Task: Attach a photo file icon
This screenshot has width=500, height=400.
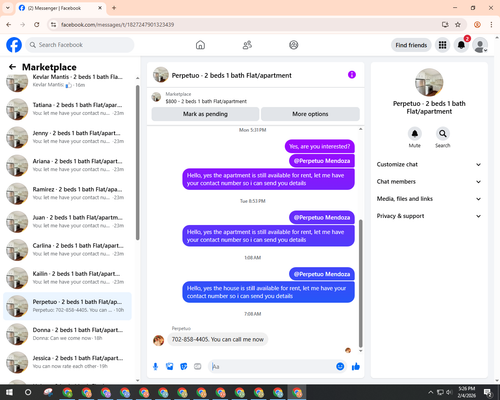Action: point(170,367)
